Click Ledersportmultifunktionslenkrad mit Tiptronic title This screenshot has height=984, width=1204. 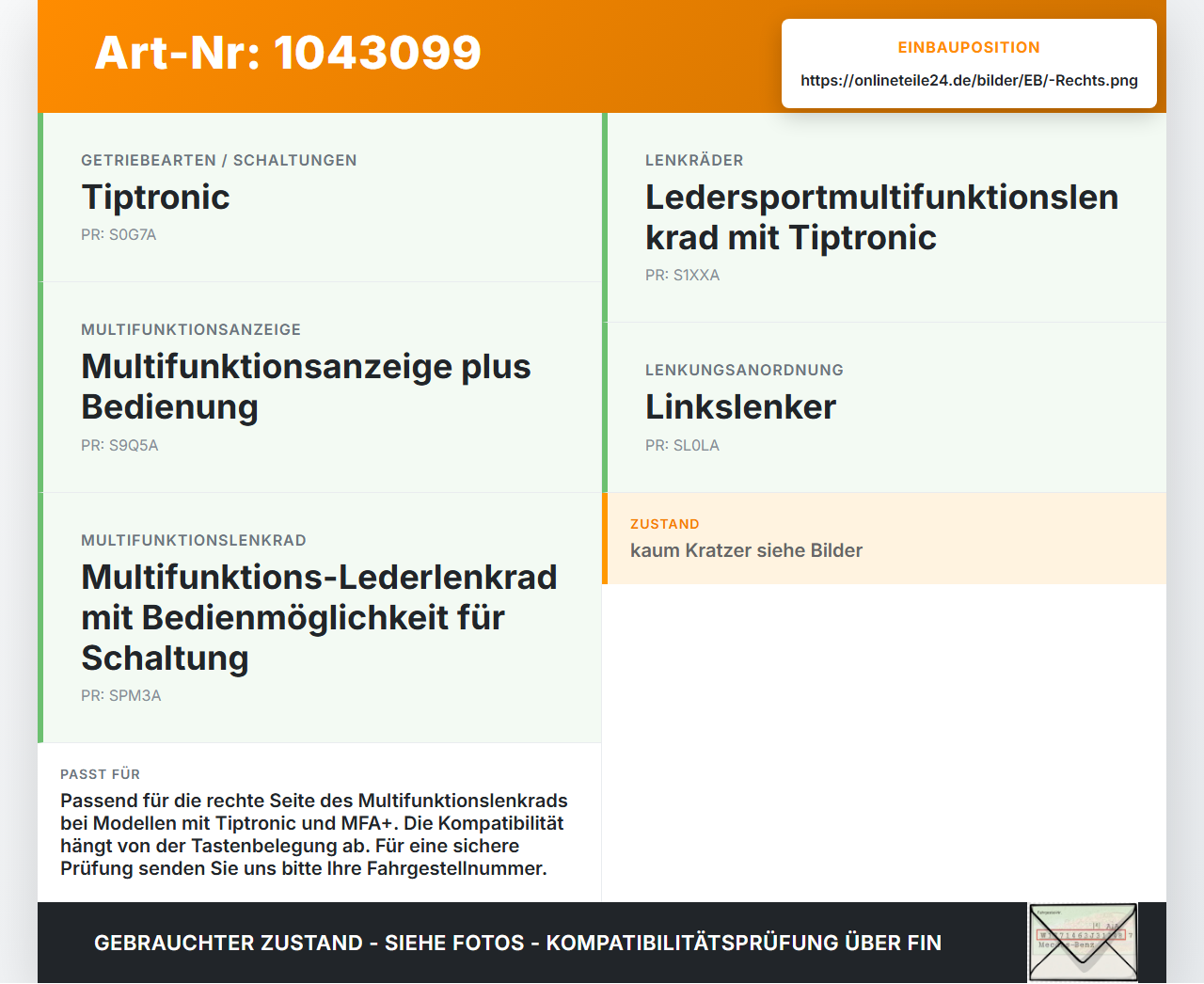tap(881, 217)
